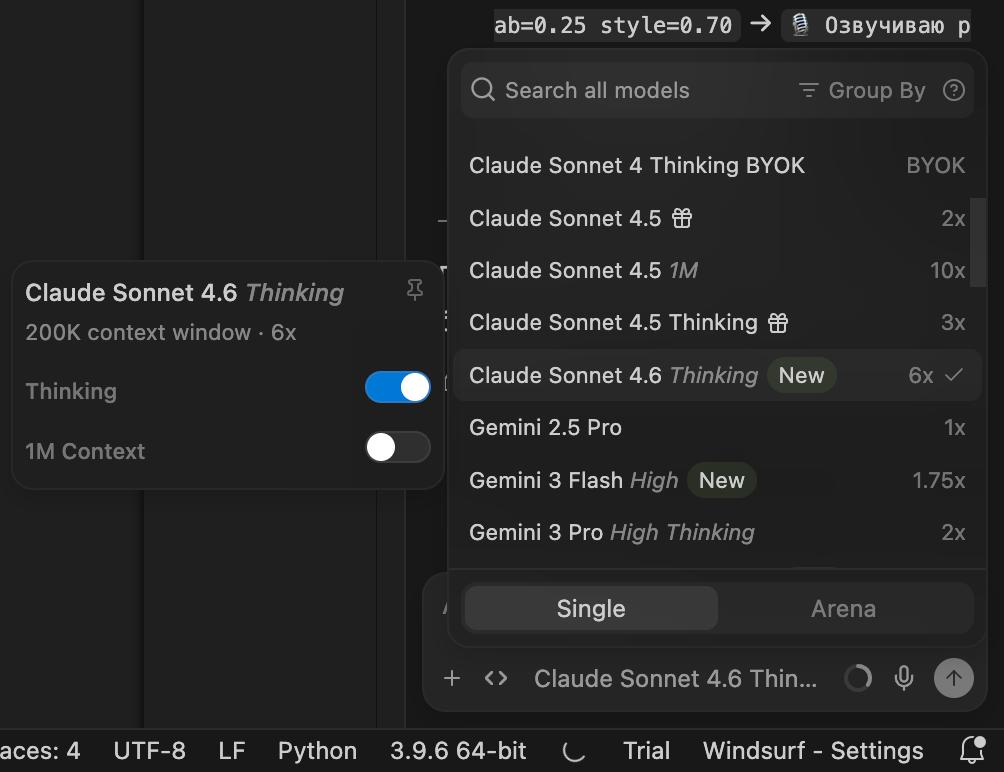Click the help question mark icon
This screenshot has height=772, width=1004.
click(x=954, y=90)
